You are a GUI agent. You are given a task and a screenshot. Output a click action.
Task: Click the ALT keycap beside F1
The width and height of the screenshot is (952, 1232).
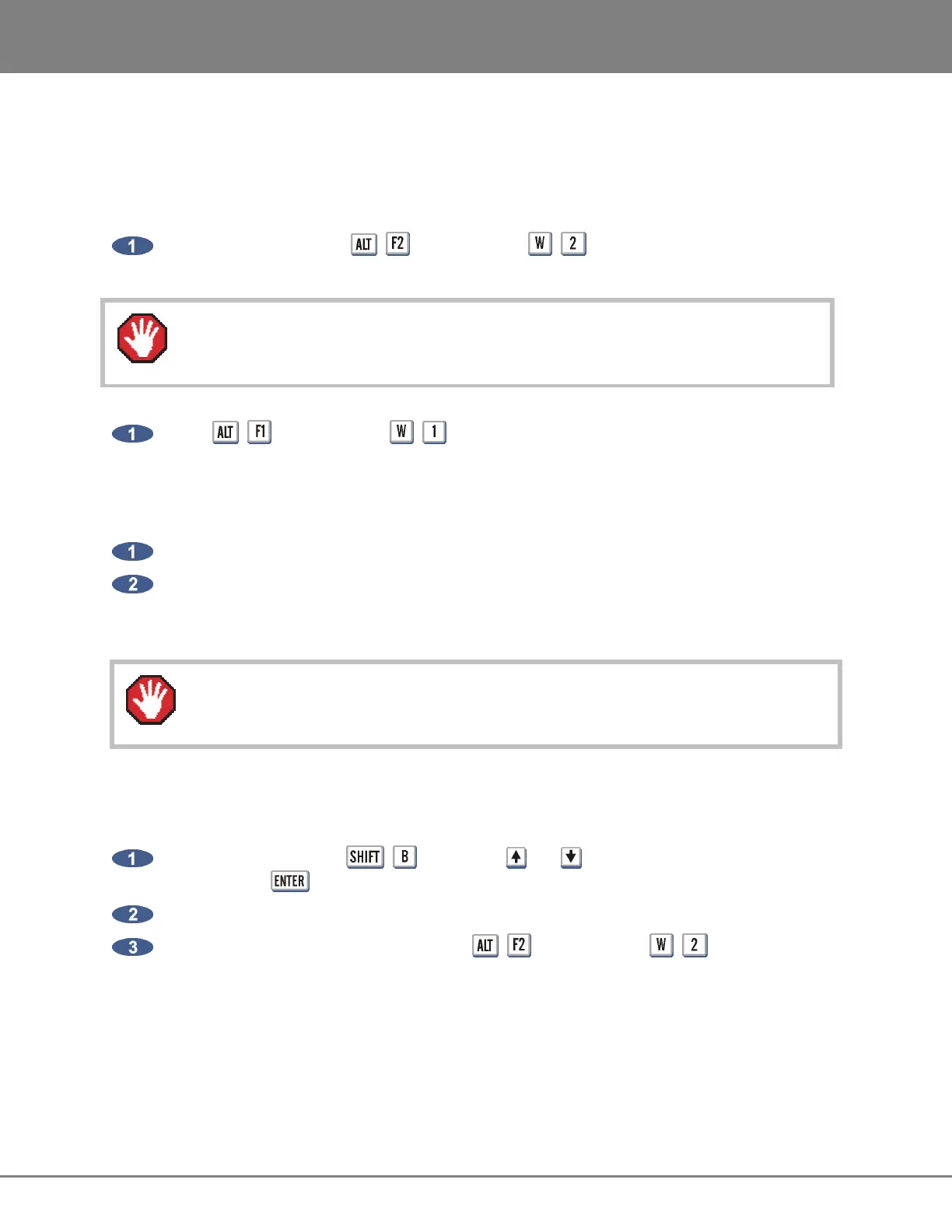click(x=226, y=432)
